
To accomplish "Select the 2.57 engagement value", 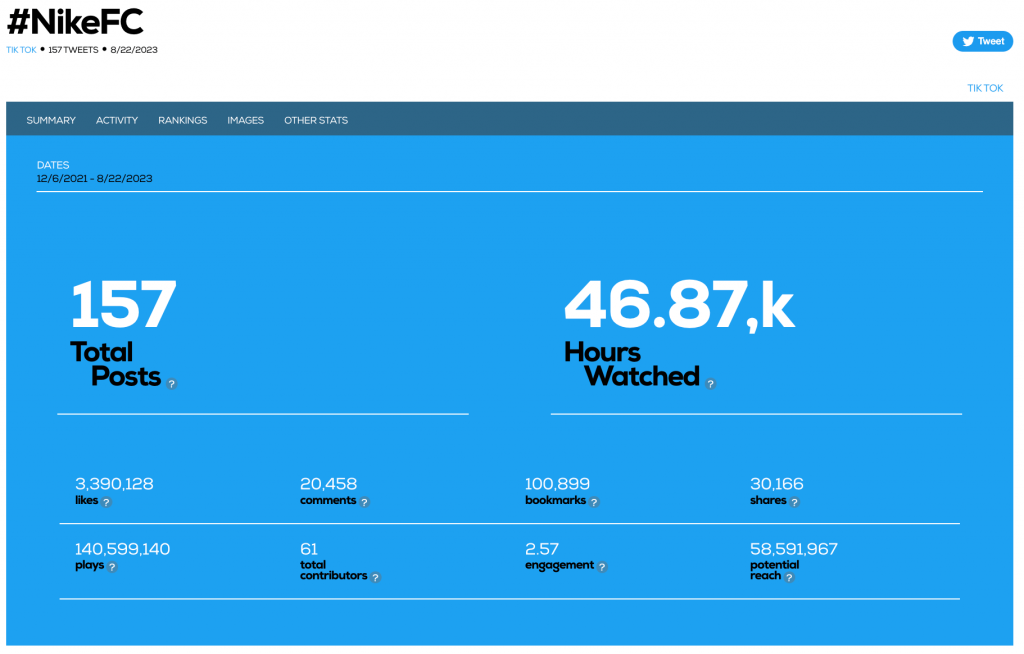I will point(542,549).
